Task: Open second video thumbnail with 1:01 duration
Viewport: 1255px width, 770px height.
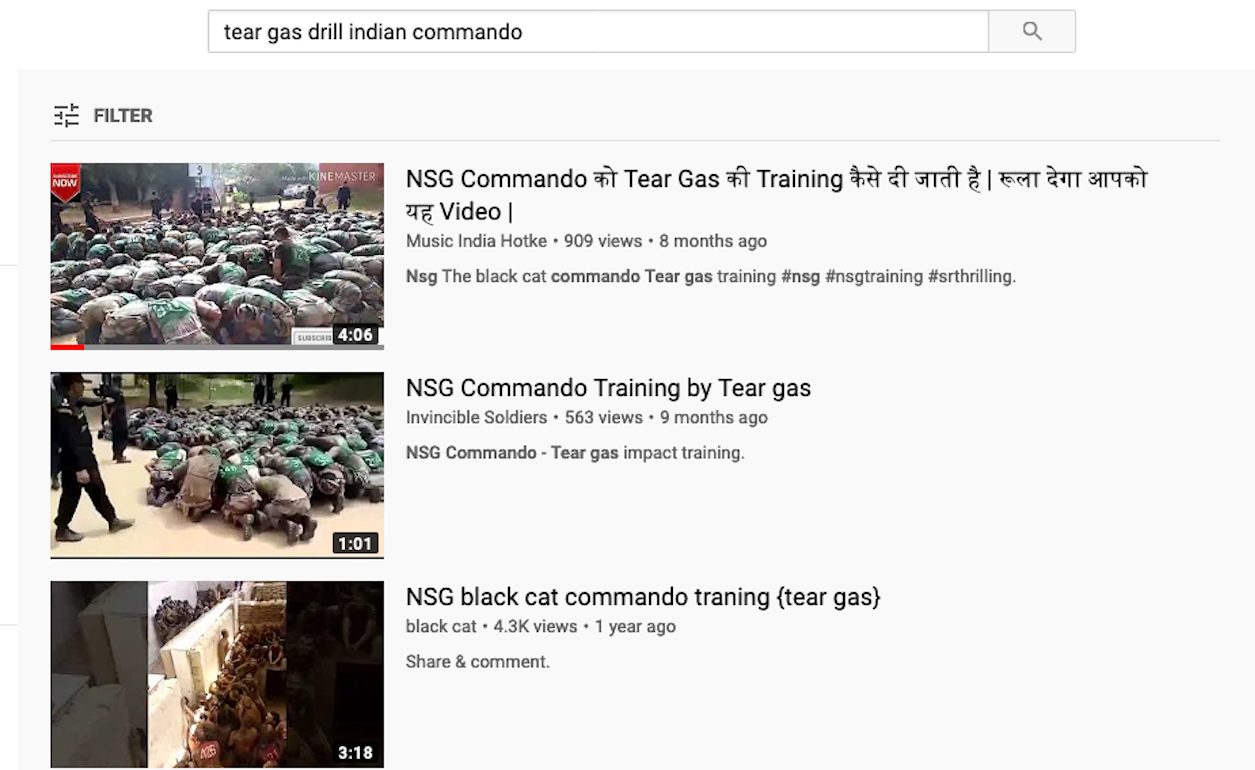Action: coord(217,465)
